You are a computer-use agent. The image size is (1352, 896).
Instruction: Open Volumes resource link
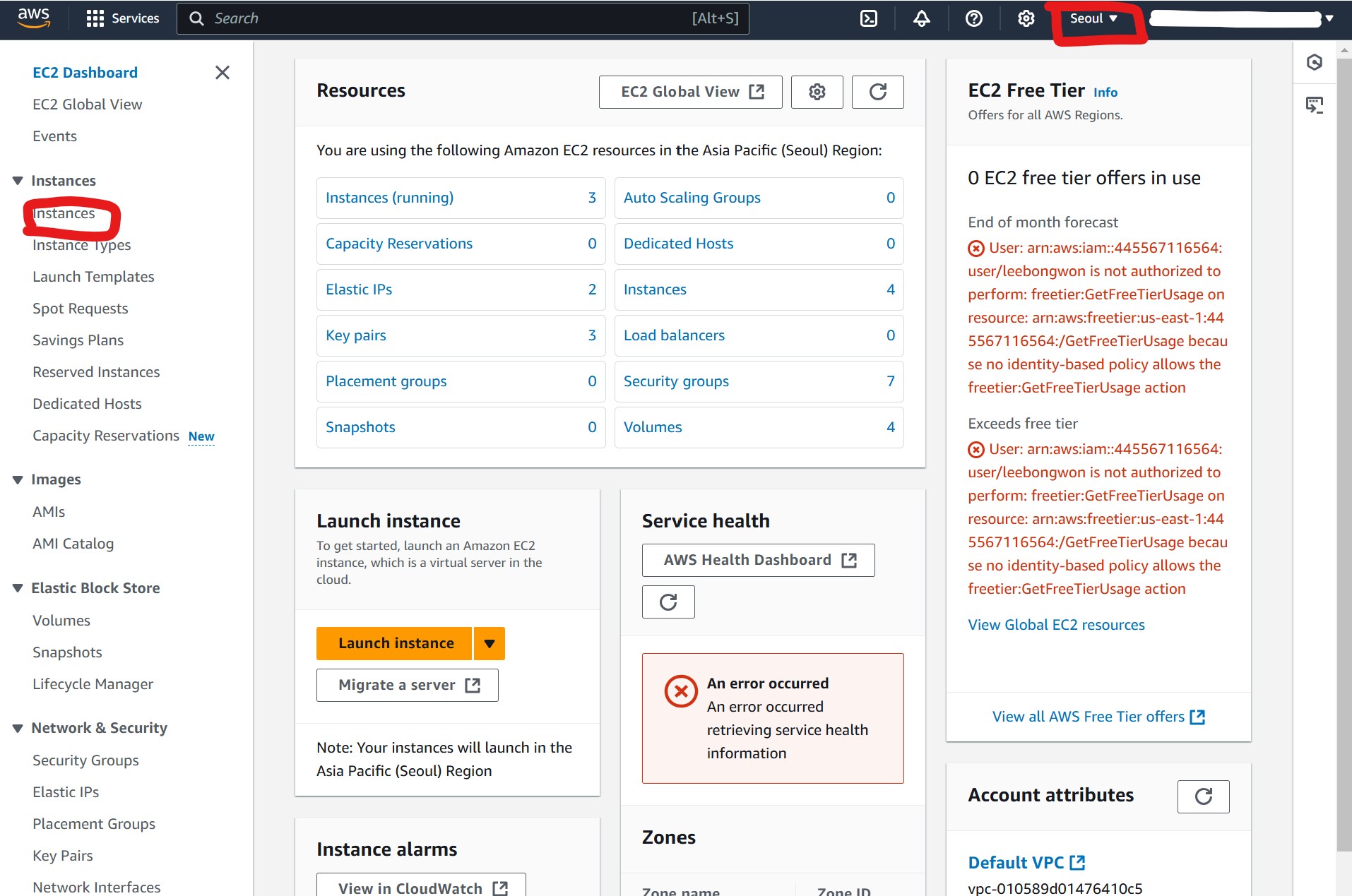pyautogui.click(x=653, y=427)
